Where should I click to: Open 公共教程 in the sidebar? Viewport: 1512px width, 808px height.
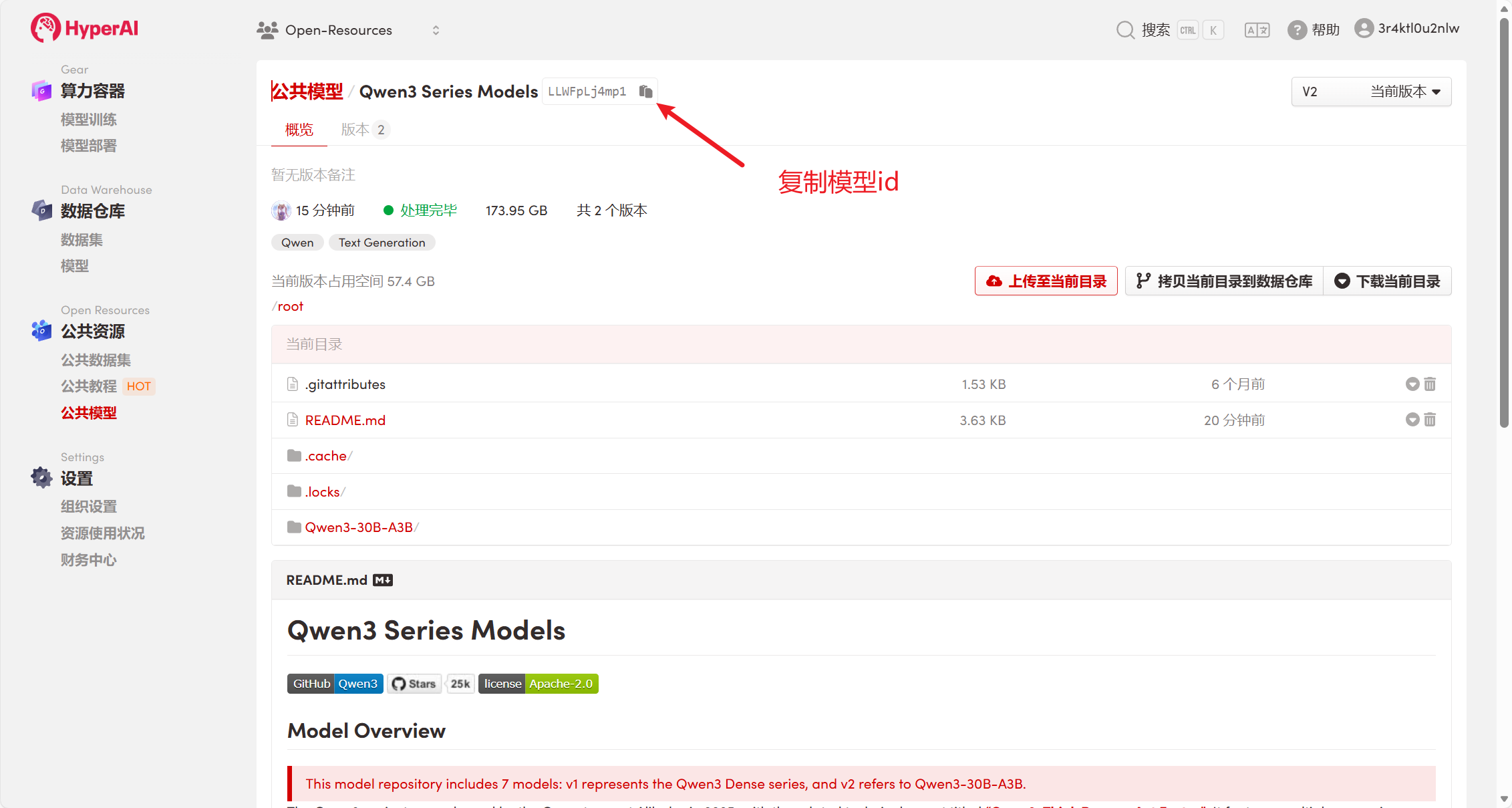pyautogui.click(x=89, y=386)
